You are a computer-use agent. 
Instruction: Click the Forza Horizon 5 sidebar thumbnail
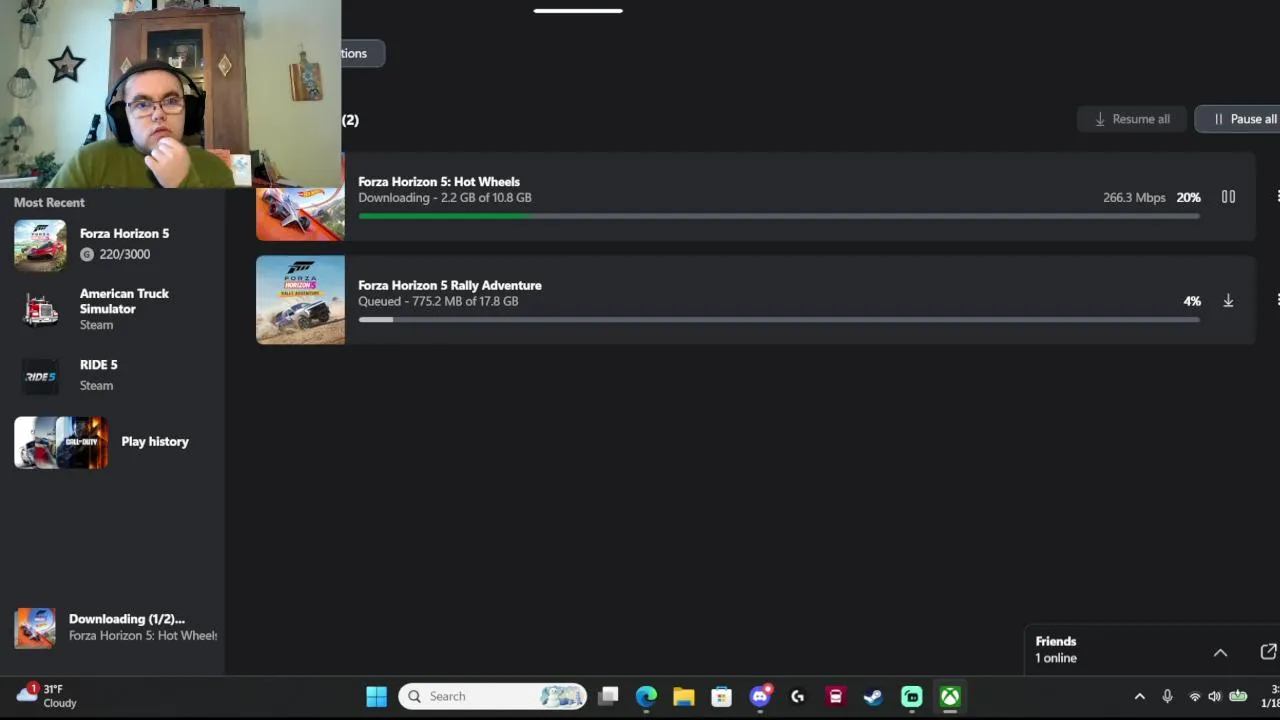40,245
